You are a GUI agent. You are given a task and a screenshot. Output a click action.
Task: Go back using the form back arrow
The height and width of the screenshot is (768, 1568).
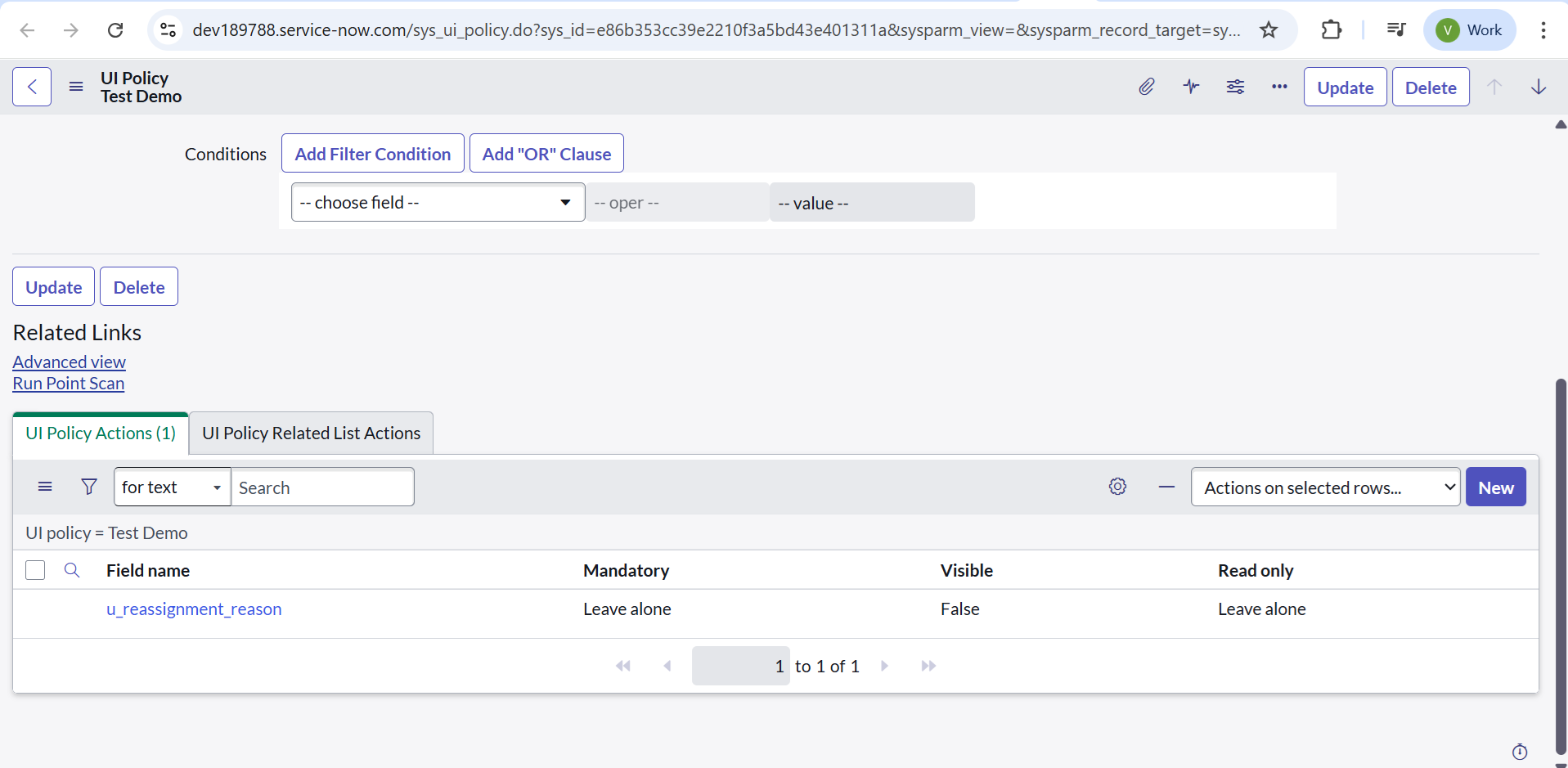click(x=32, y=87)
